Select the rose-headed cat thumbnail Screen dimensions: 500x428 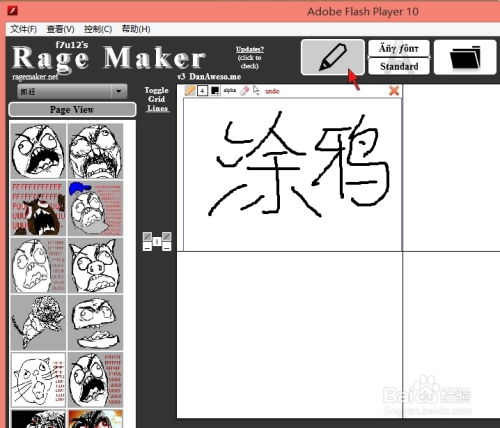tap(38, 323)
